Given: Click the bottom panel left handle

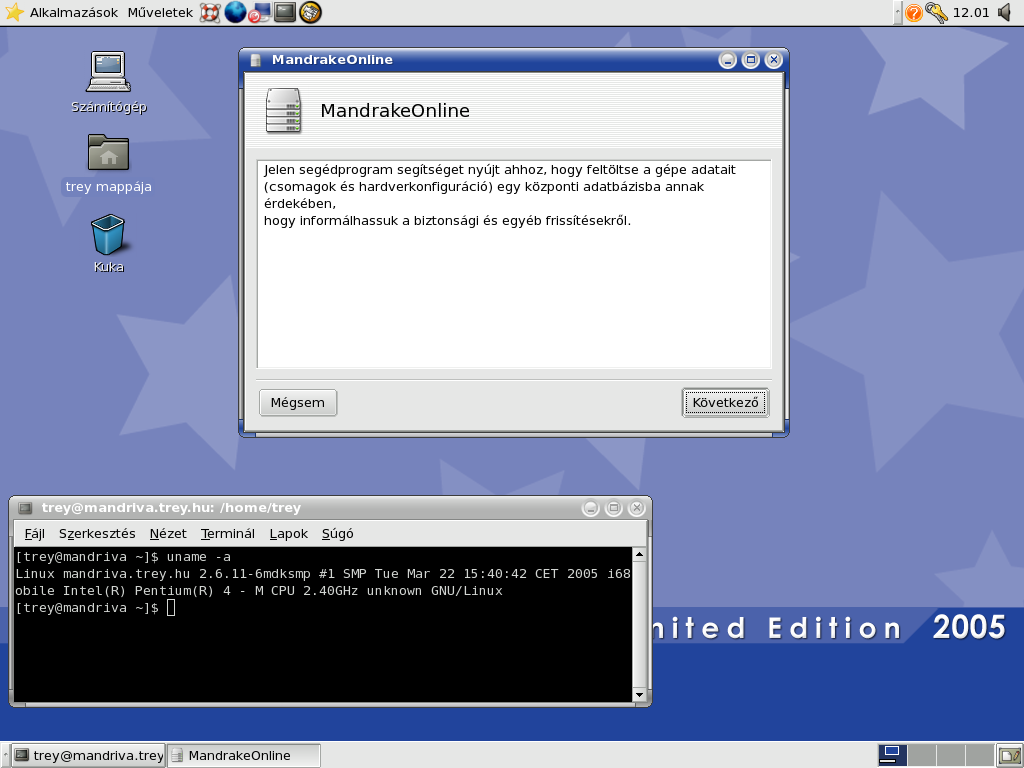Looking at the screenshot, I should click(5, 756).
